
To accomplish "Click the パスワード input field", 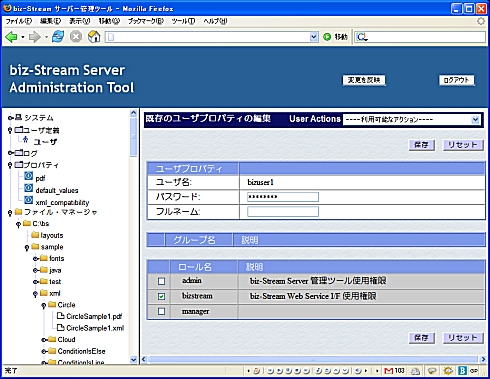I will (283, 197).
